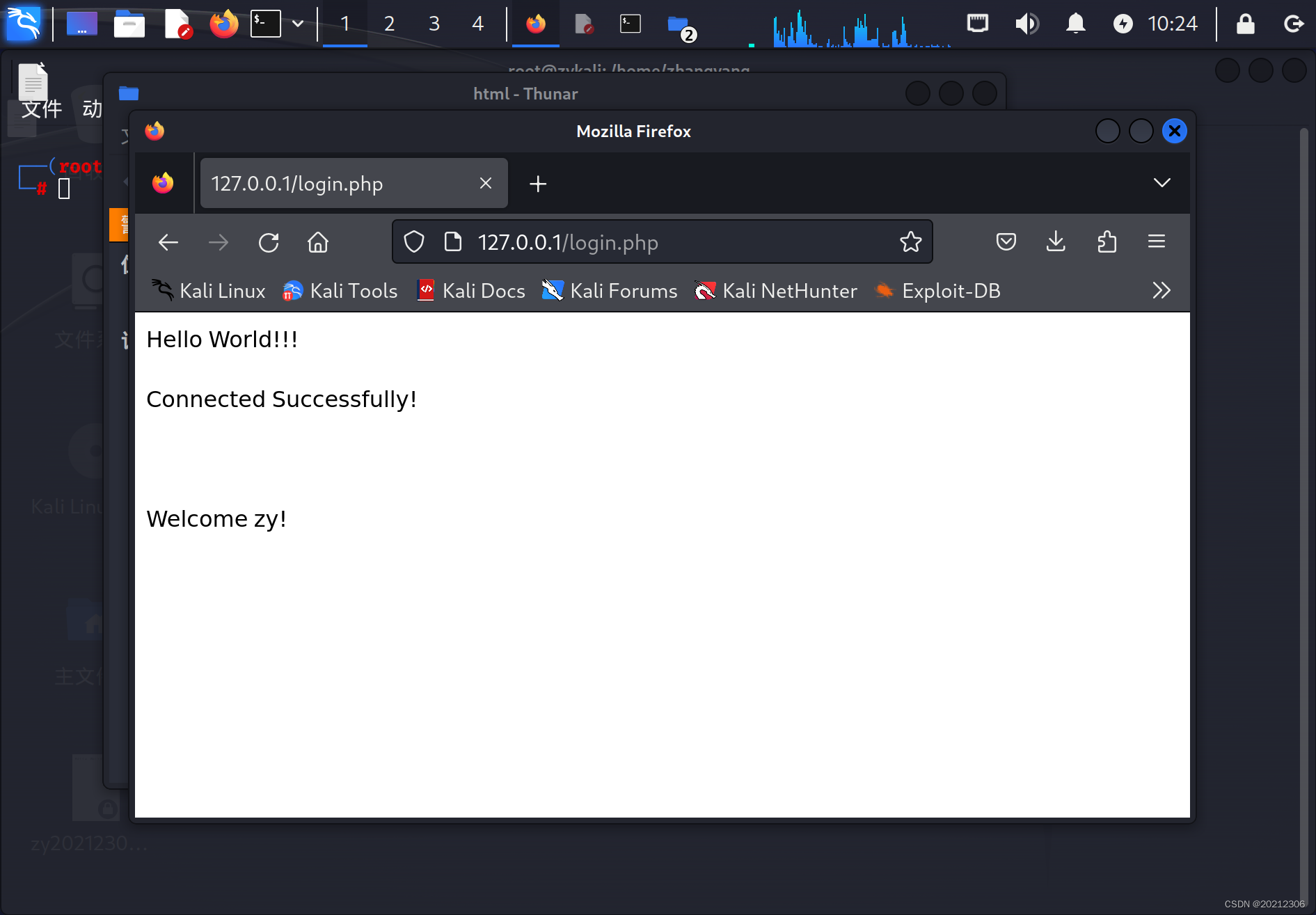Select the 127.0.0.1/login.php browser tab

[354, 183]
